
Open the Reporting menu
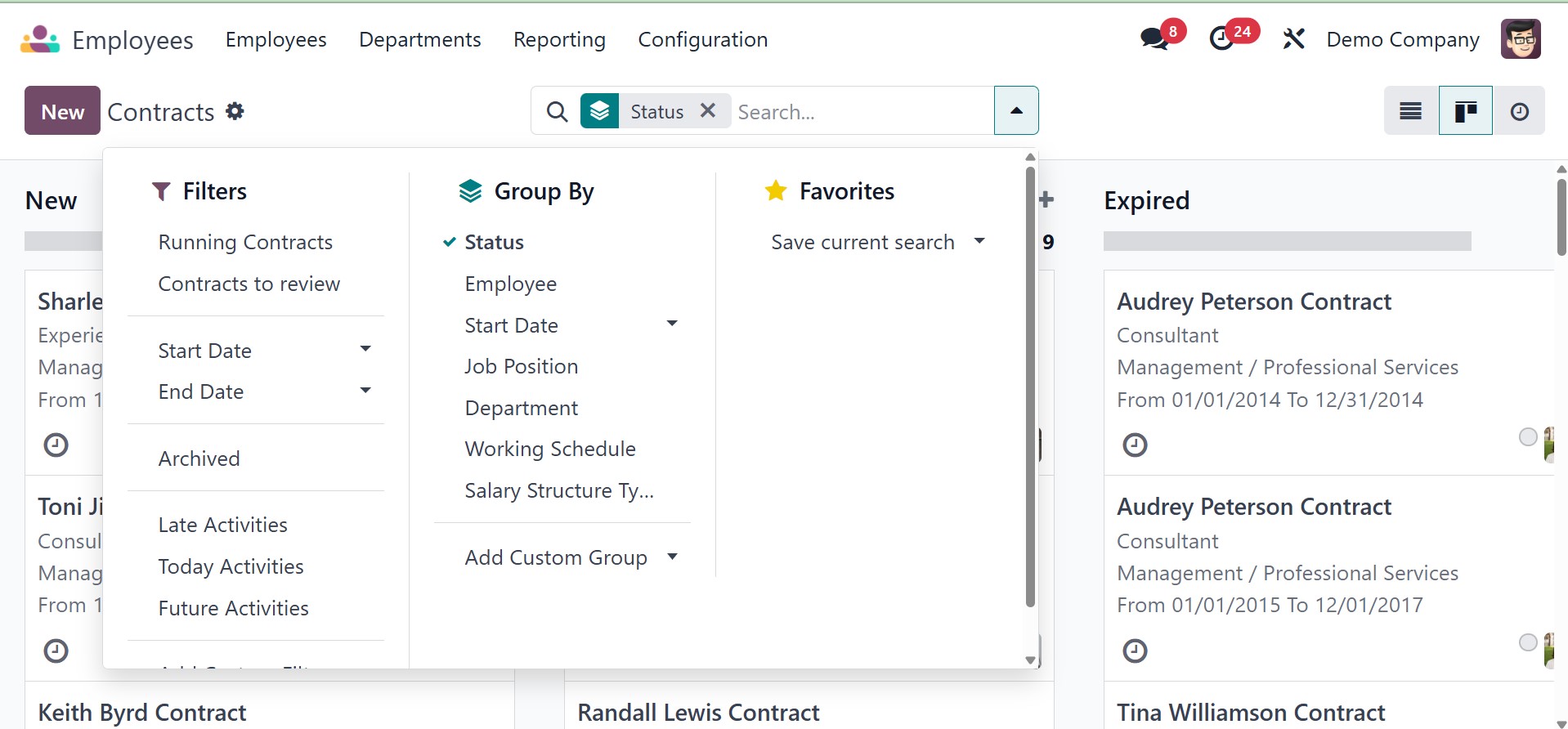pyautogui.click(x=559, y=40)
